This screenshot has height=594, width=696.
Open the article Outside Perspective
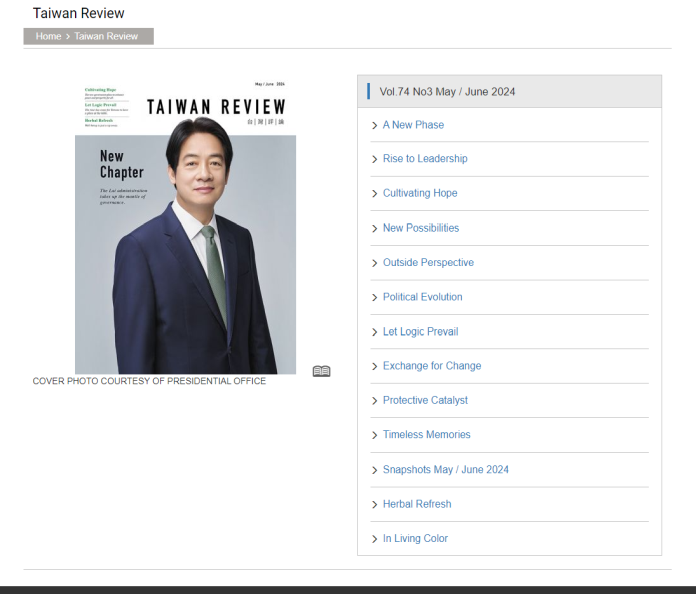(x=428, y=262)
